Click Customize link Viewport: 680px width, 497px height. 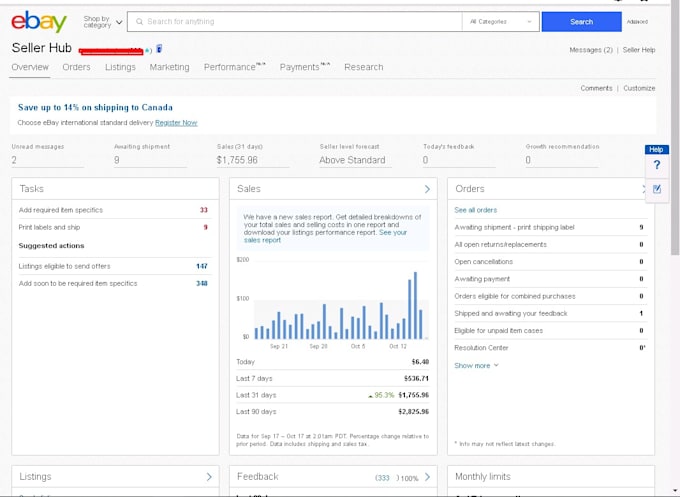click(639, 88)
